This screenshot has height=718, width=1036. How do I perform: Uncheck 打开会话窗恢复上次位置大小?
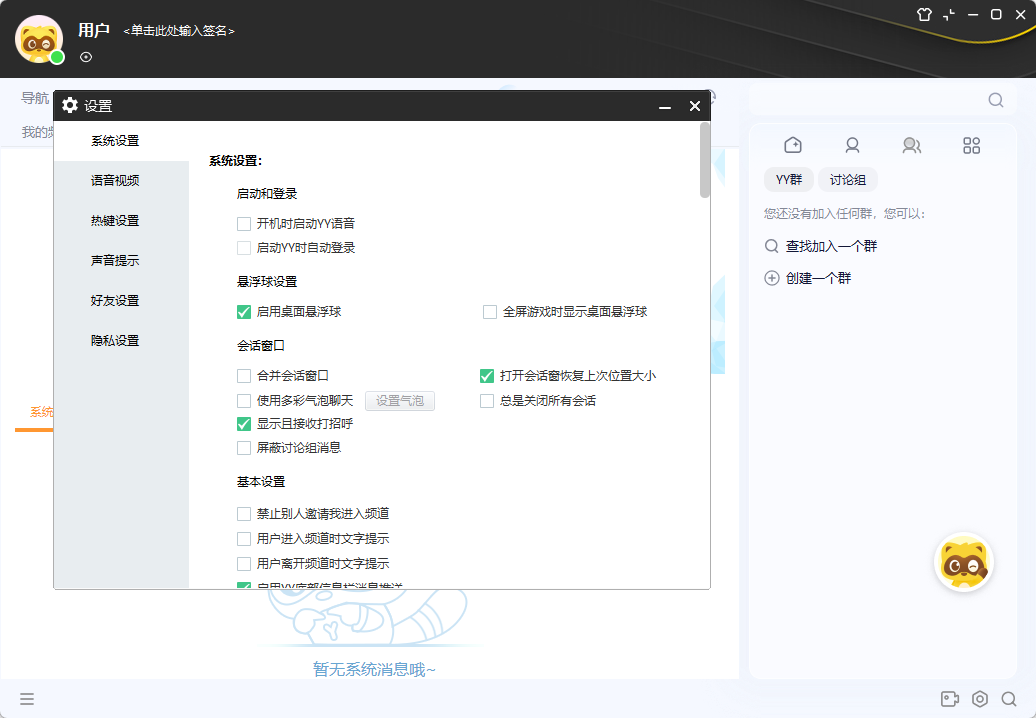pyautogui.click(x=487, y=376)
